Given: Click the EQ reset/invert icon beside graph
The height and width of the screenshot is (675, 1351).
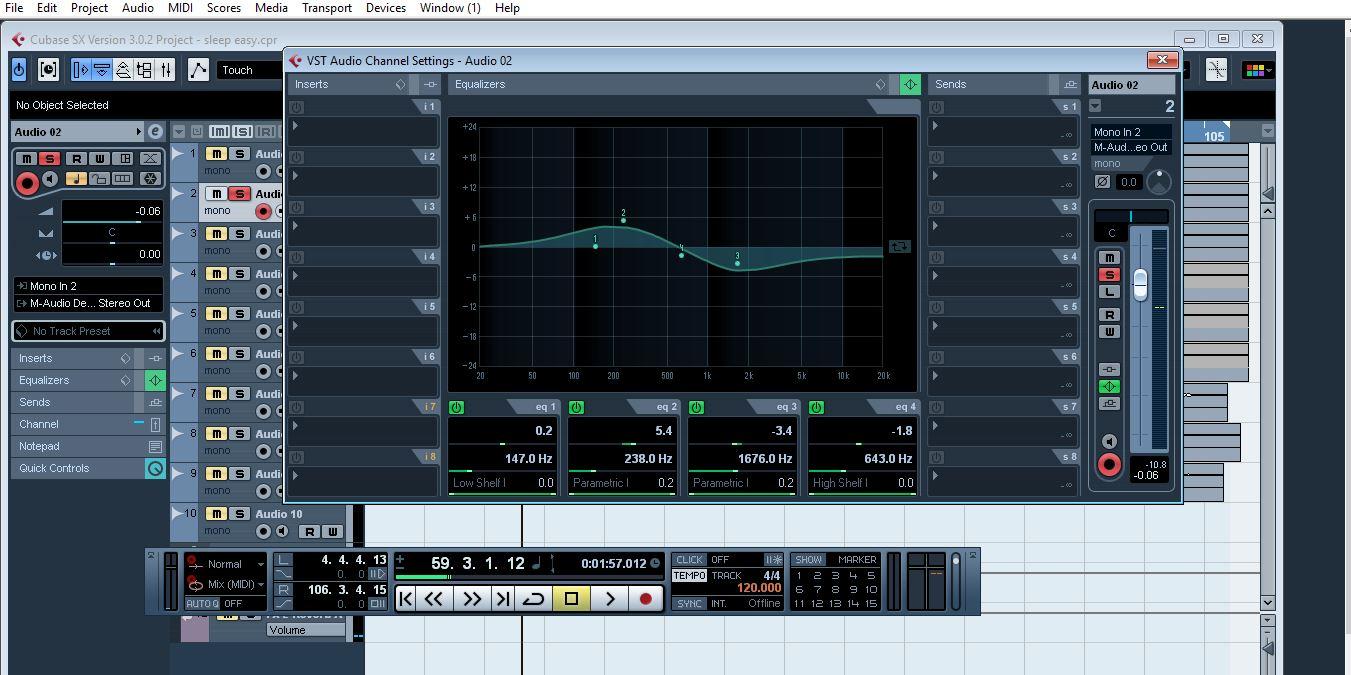Looking at the screenshot, I should click(899, 246).
